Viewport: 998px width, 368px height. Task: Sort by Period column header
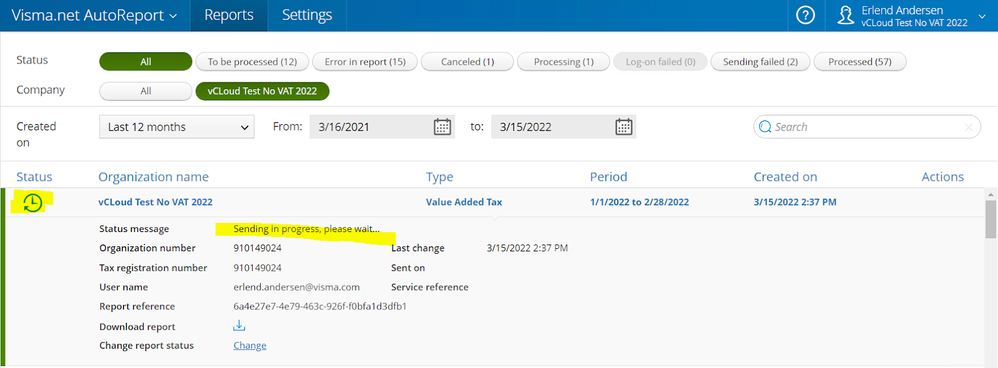(608, 177)
